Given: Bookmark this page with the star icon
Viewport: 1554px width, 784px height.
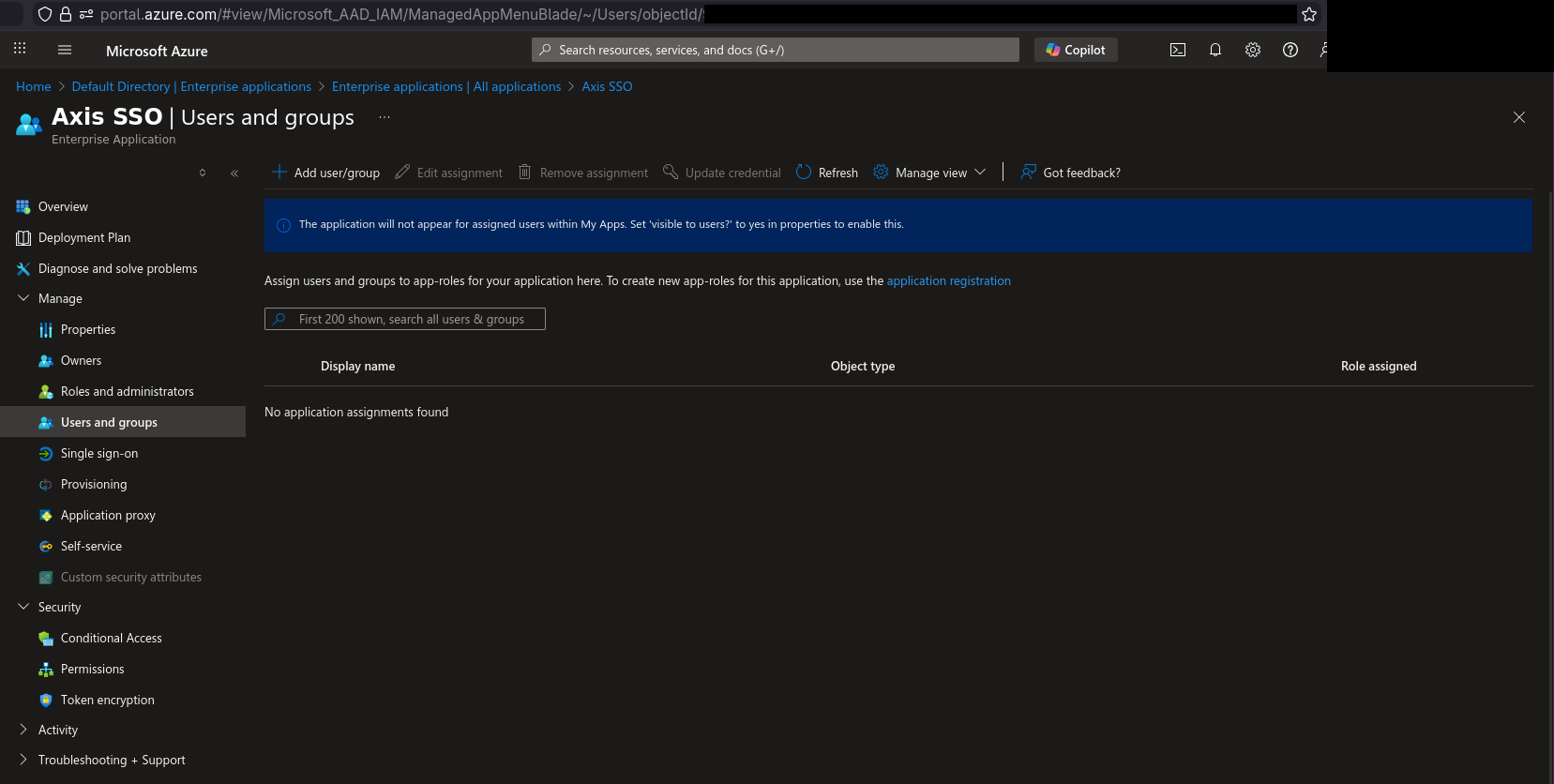Looking at the screenshot, I should click(1309, 14).
